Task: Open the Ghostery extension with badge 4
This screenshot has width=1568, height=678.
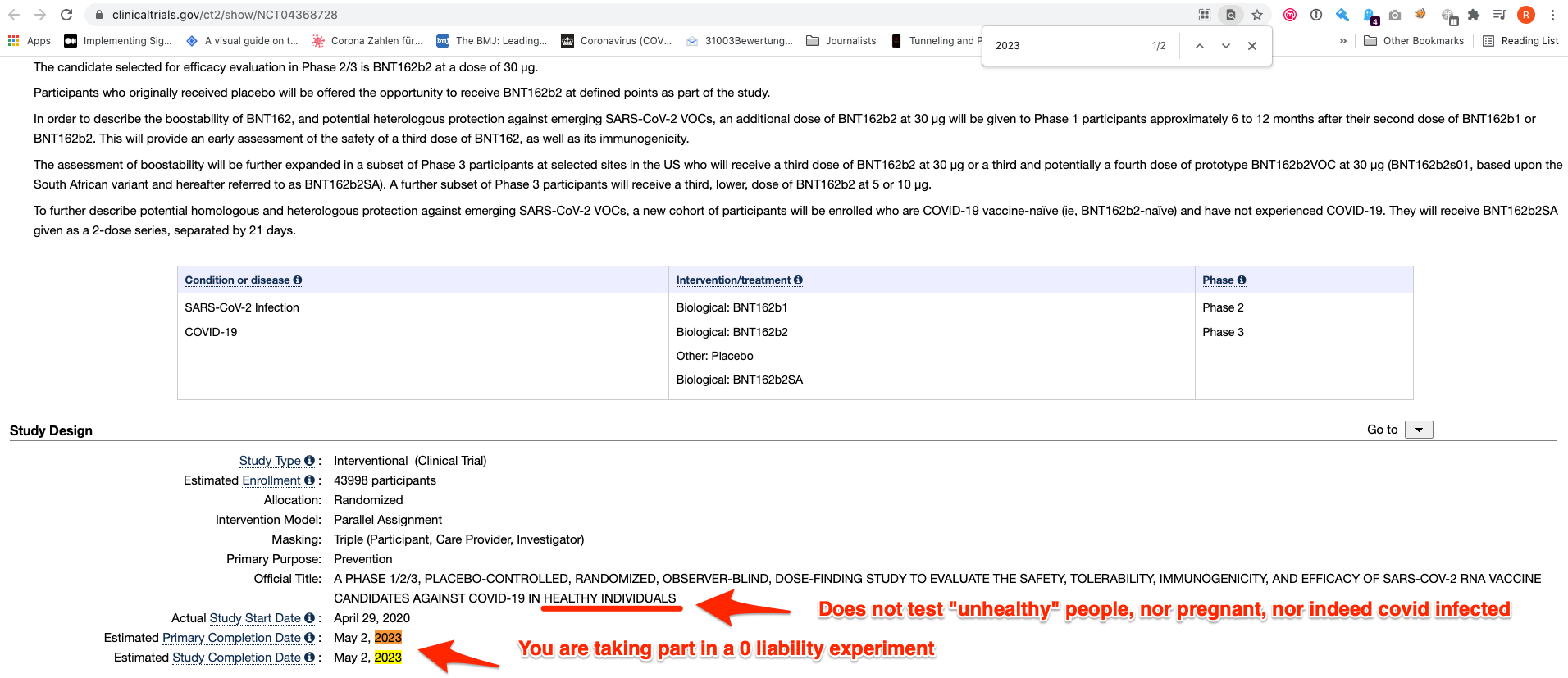Action: (x=1370, y=16)
